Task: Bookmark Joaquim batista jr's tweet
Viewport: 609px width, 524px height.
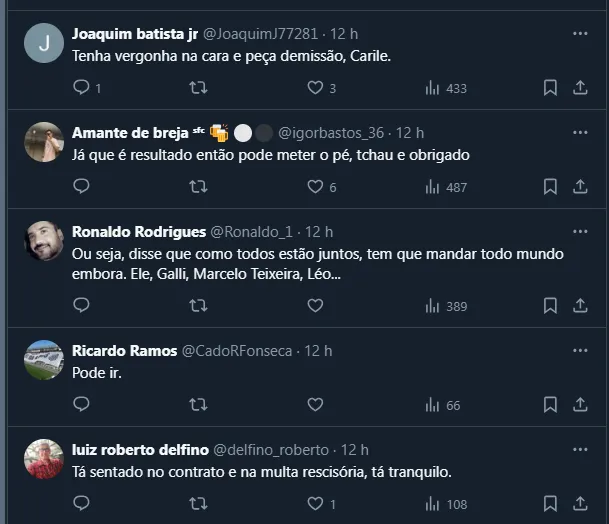Action: pos(550,88)
